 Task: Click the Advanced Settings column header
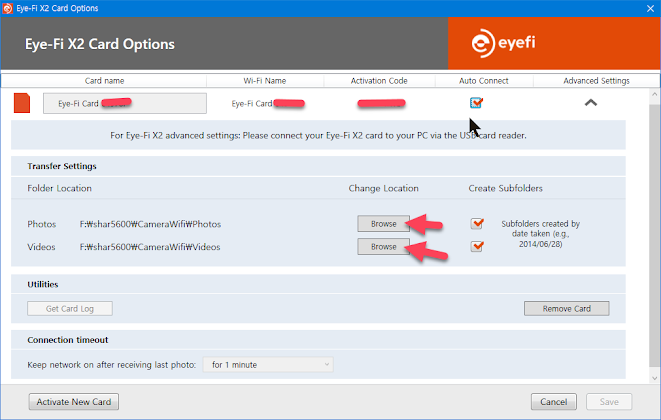(596, 81)
